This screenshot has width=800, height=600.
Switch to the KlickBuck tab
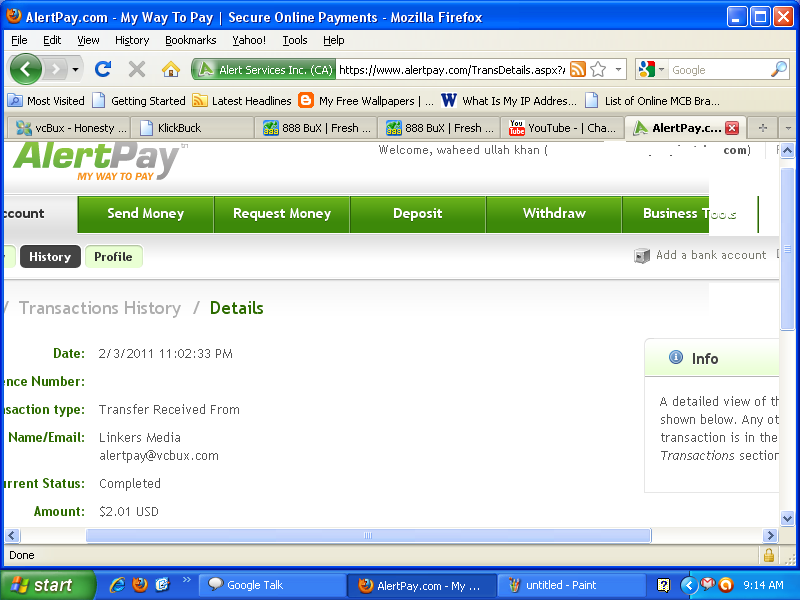point(192,128)
